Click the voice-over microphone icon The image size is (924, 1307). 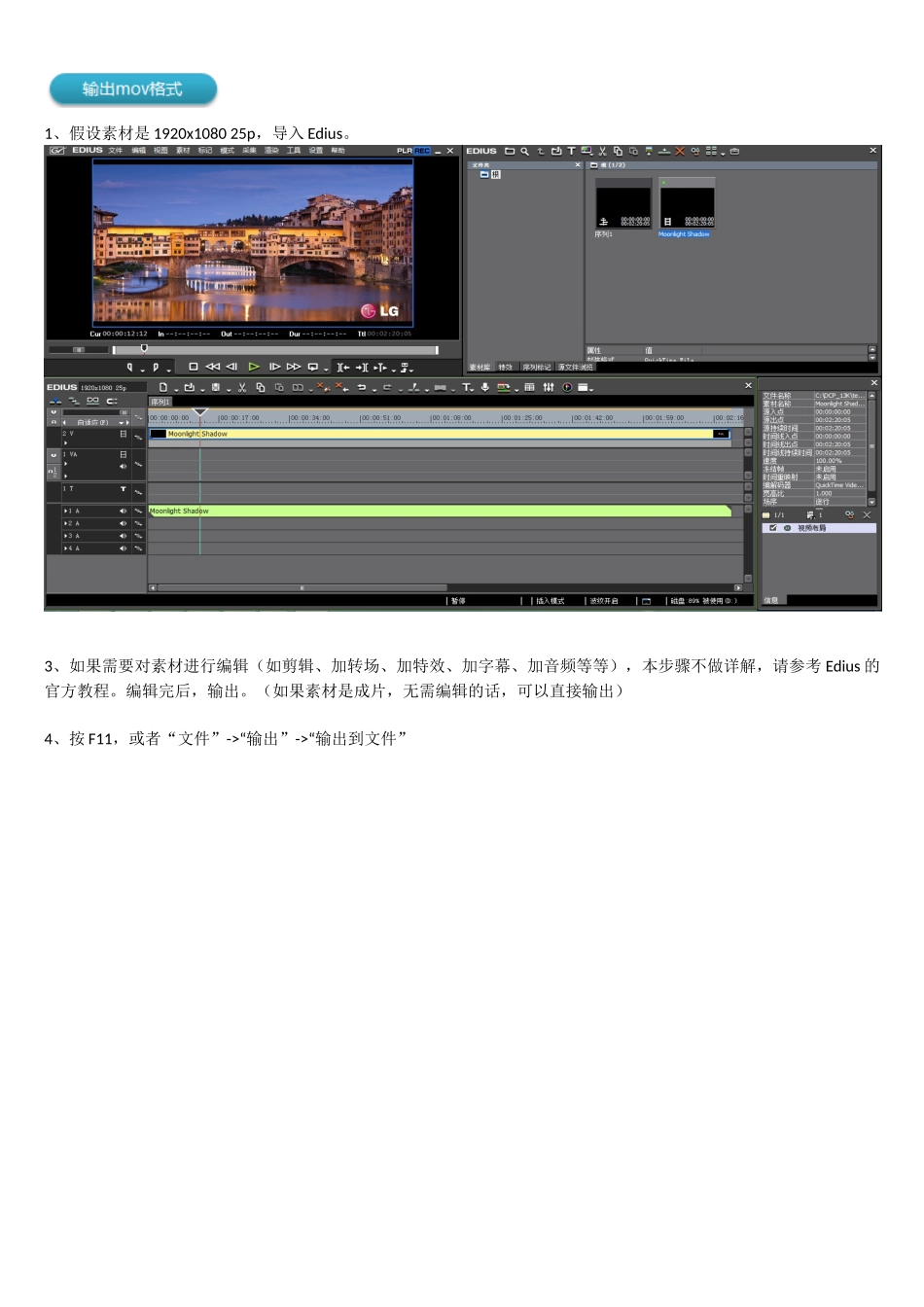tap(485, 387)
